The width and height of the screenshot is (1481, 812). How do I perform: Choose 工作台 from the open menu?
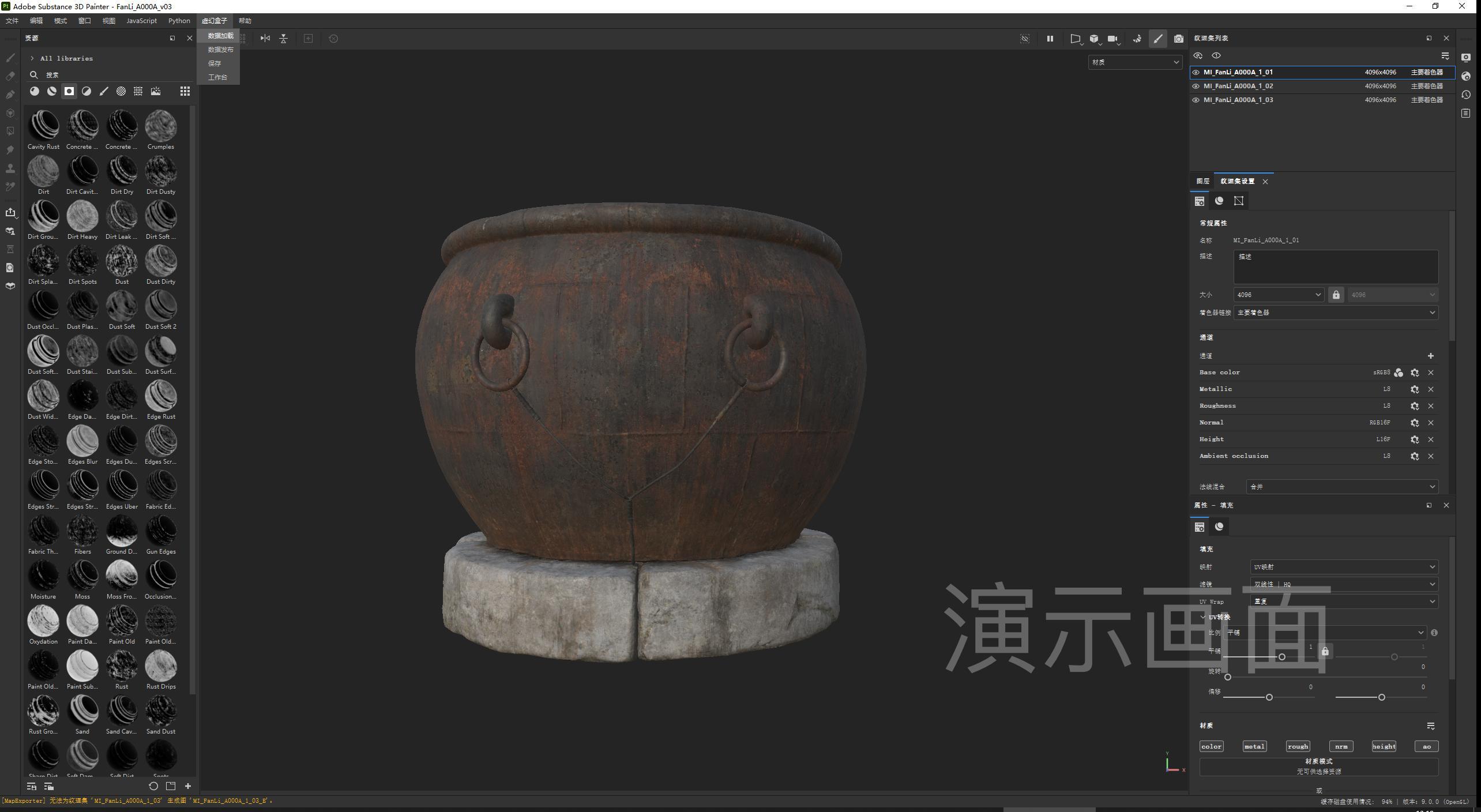217,77
